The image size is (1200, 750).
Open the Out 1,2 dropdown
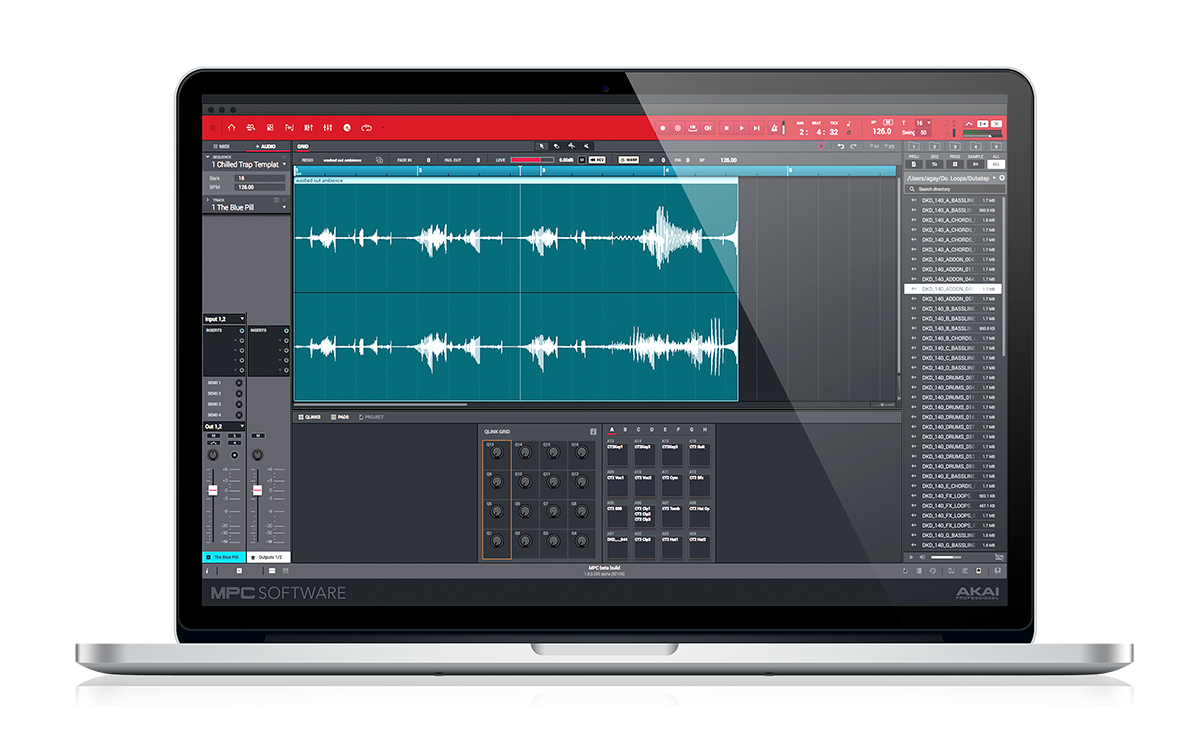(224, 426)
